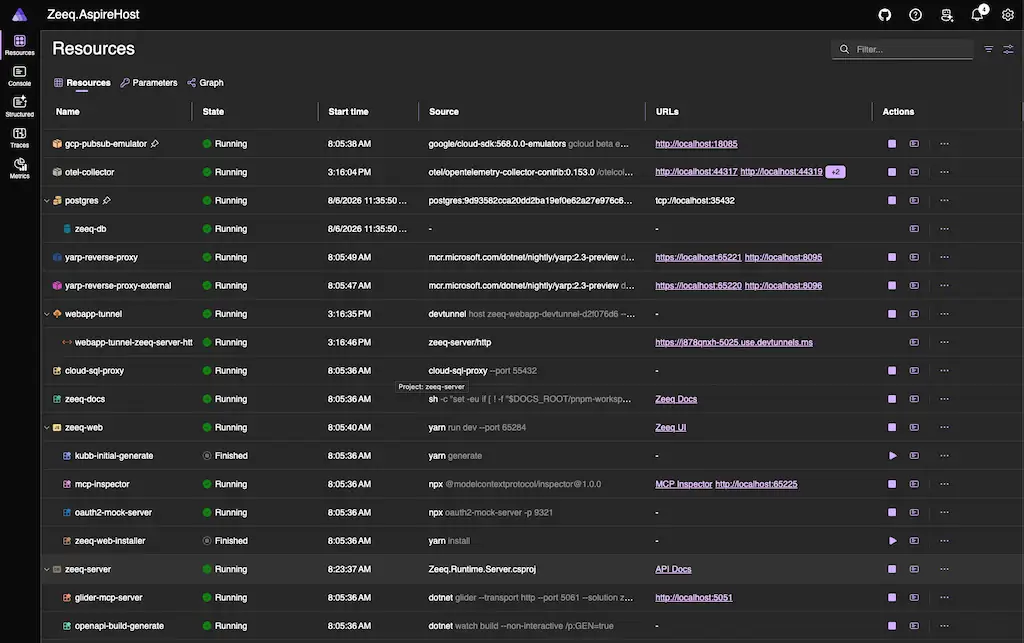Open console logs for zeeq-db row
The image size is (1024, 643).
coord(914,228)
